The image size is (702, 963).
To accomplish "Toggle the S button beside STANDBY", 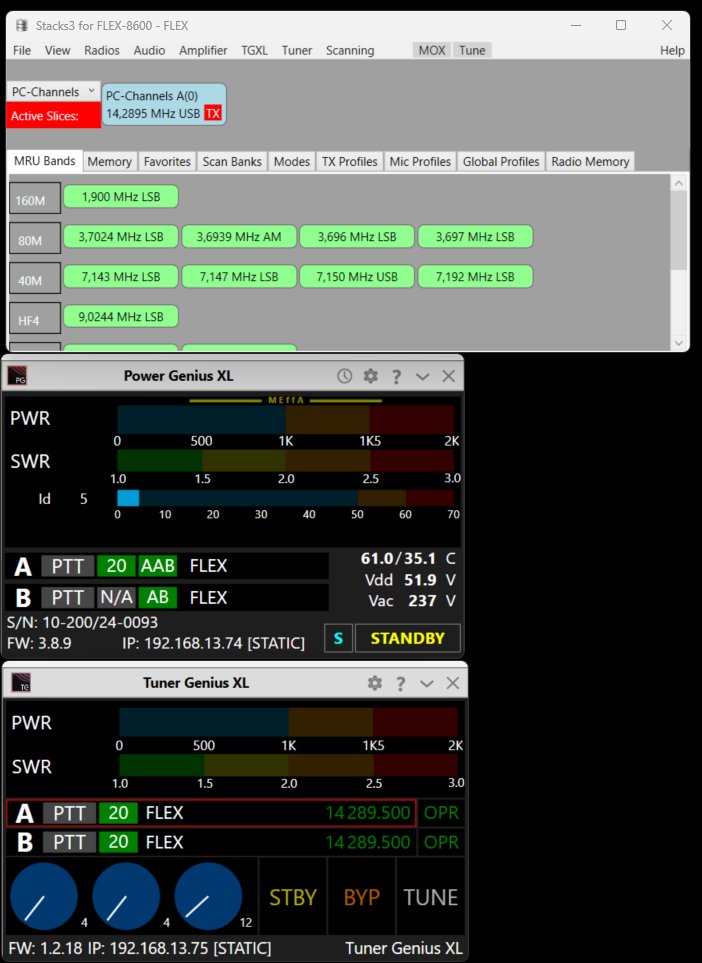I will 338,638.
